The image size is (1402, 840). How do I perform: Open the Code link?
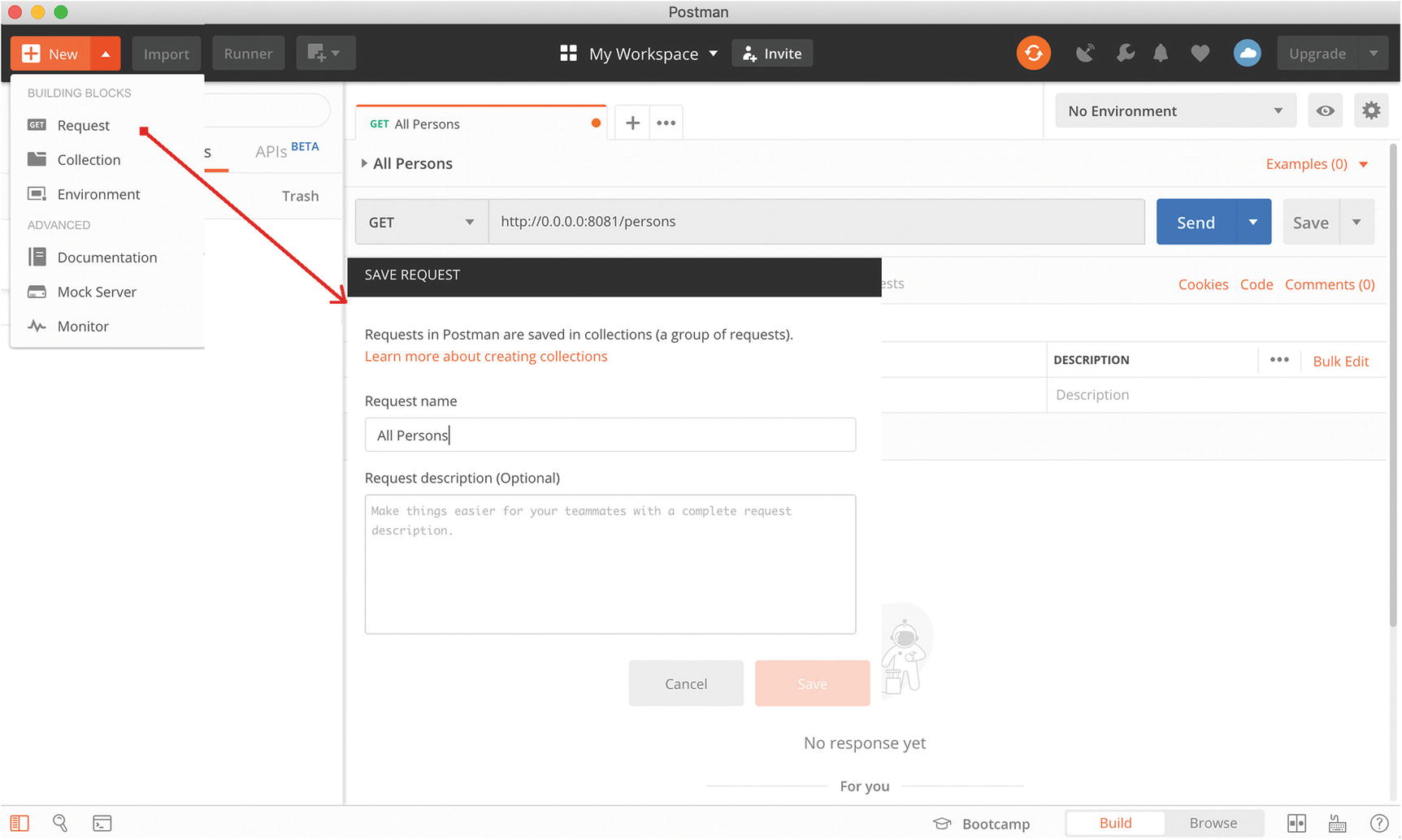pos(1257,284)
